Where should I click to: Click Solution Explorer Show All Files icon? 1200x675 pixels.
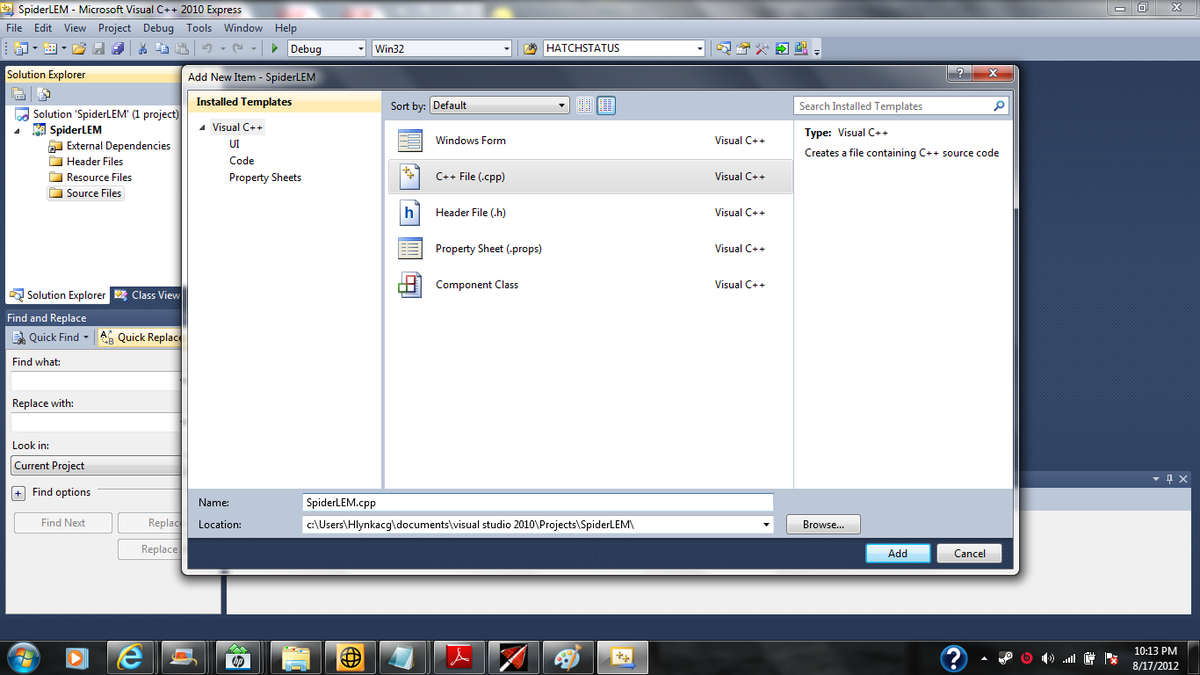(43, 94)
